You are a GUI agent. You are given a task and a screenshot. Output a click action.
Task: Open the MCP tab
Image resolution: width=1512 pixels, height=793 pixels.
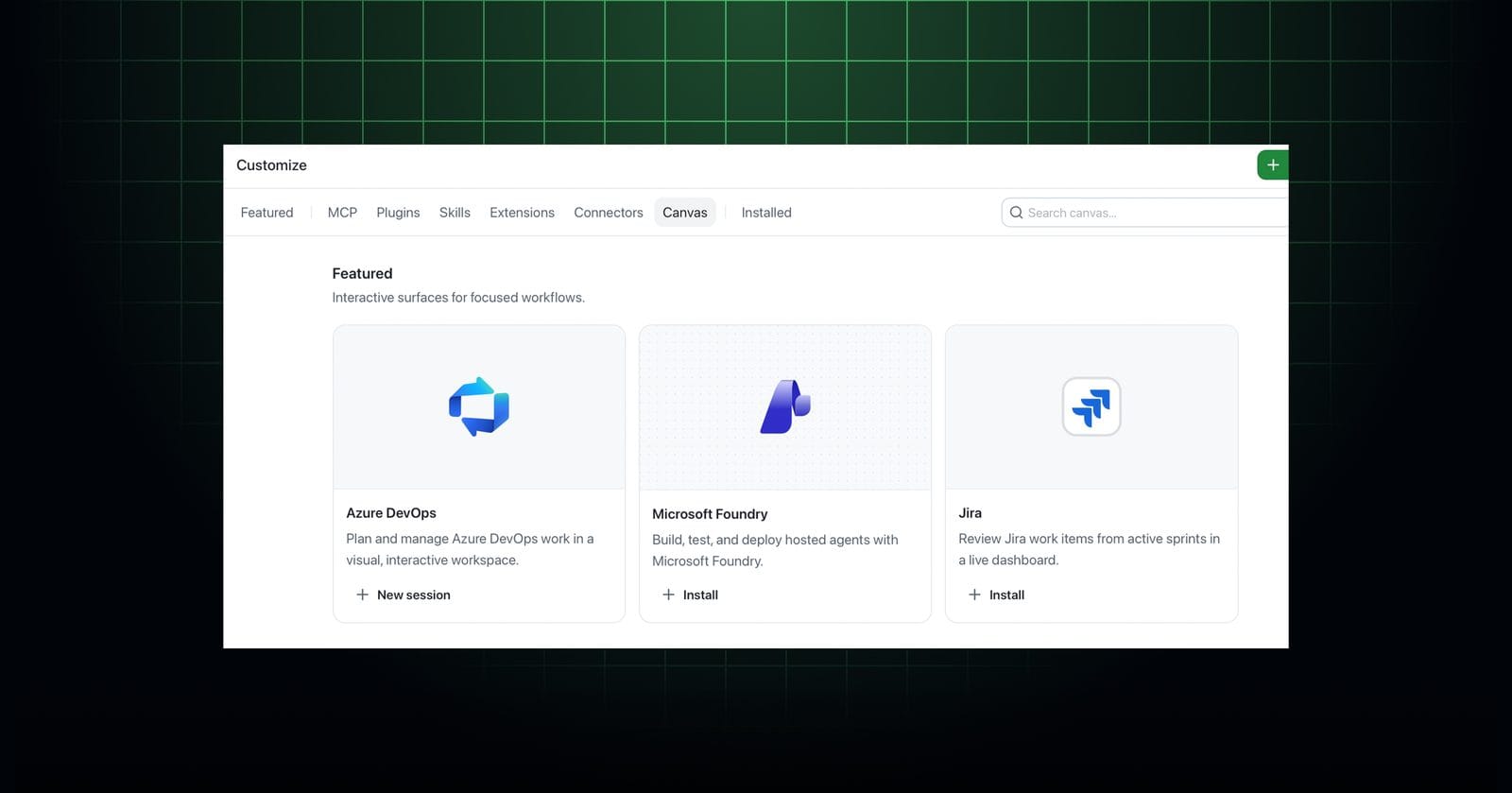pos(342,213)
